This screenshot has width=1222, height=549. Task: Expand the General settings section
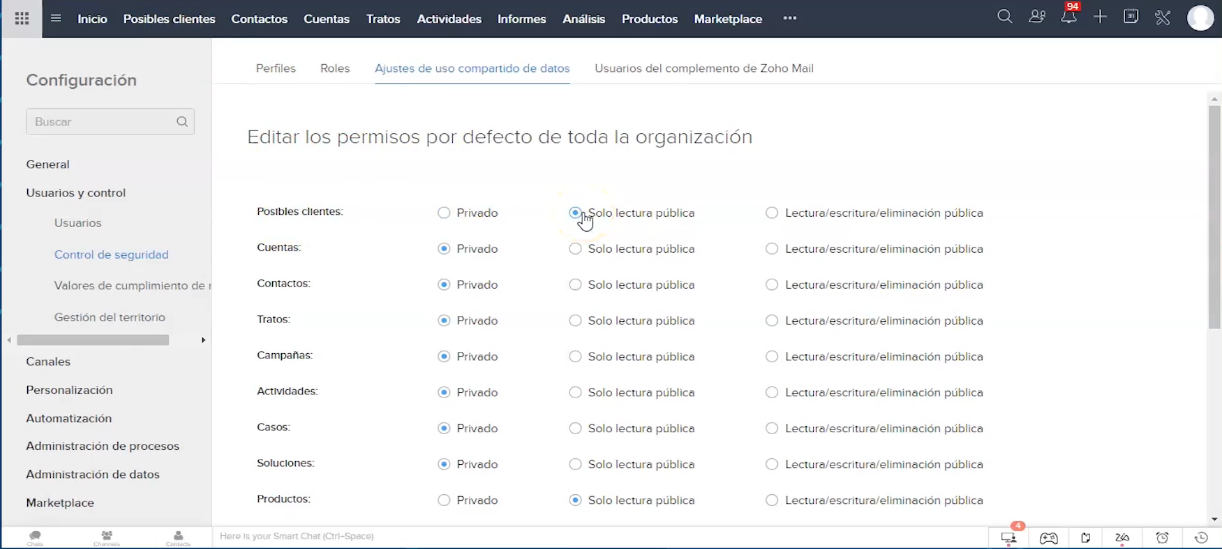pyautogui.click(x=48, y=164)
